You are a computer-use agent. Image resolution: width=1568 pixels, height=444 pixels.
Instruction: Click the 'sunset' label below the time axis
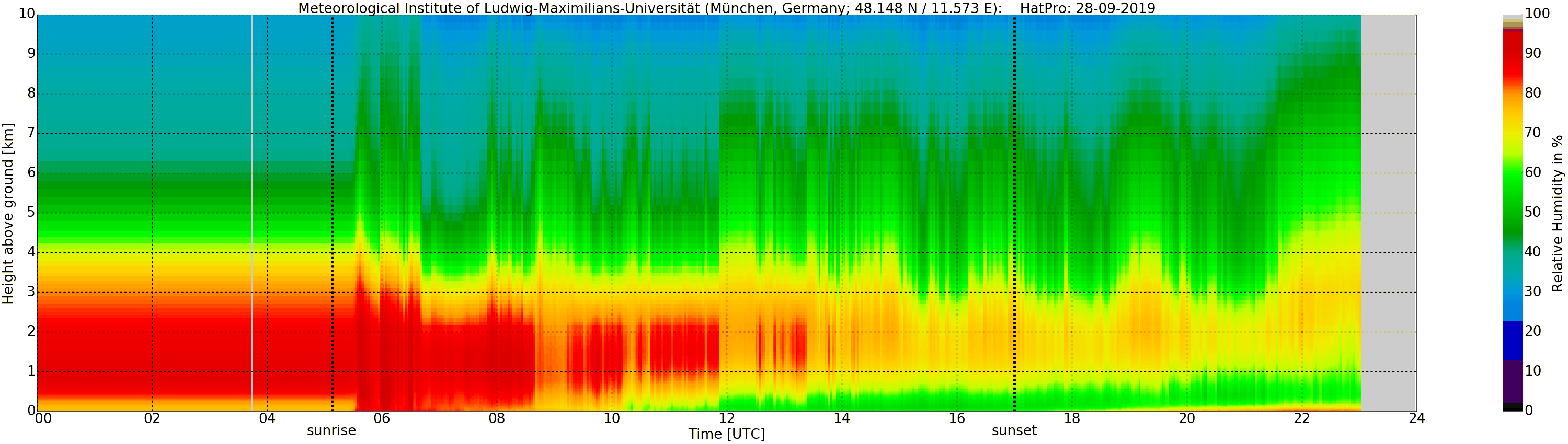1014,431
